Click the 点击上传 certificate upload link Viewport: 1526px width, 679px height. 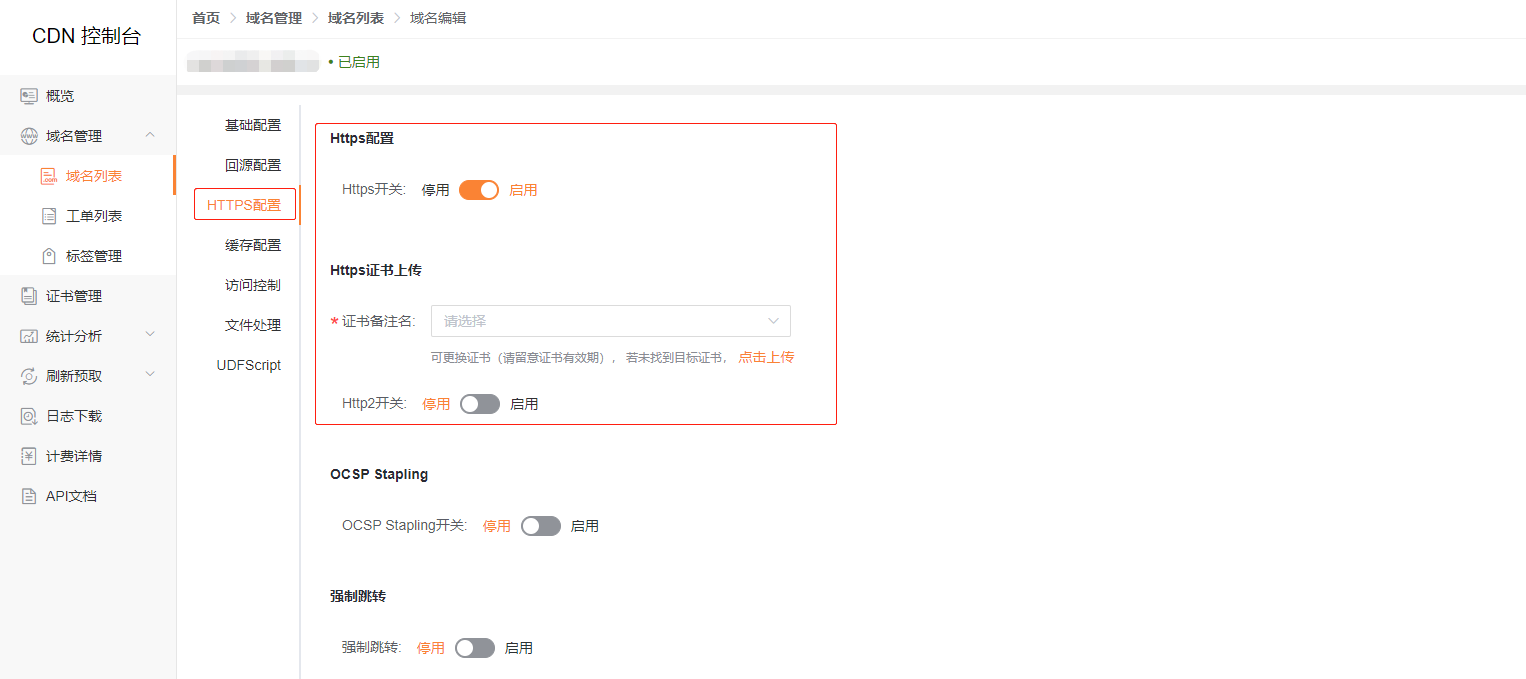(766, 357)
